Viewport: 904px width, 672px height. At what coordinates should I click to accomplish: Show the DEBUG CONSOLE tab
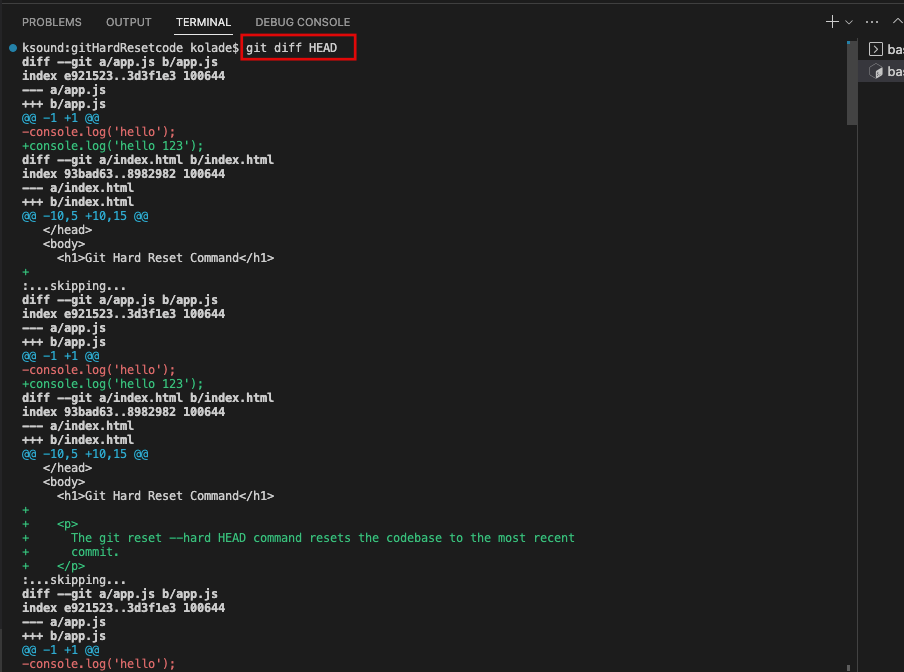tap(302, 22)
